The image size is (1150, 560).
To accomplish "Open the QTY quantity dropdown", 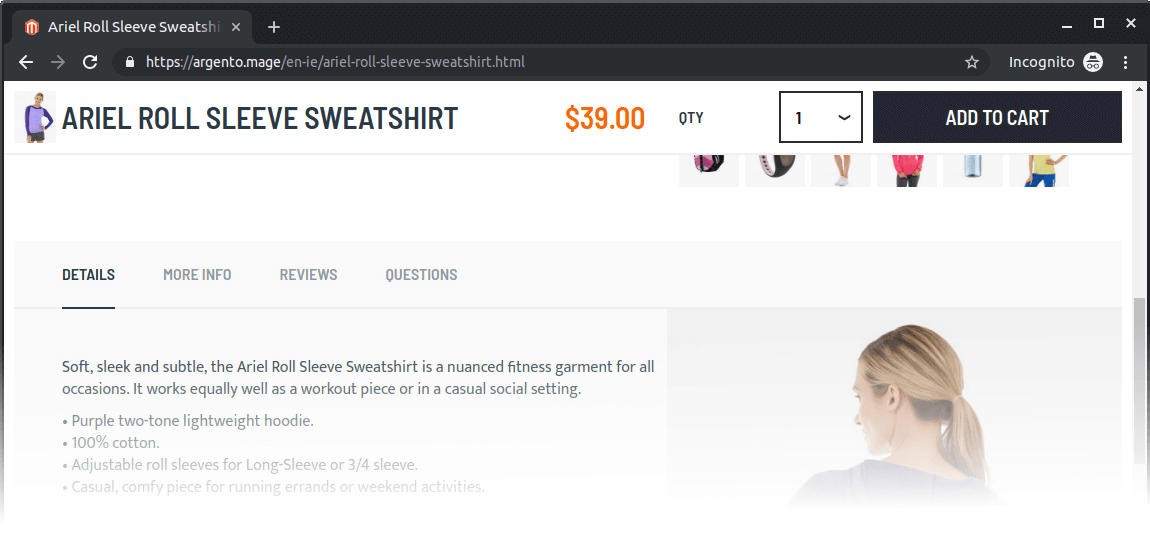I will coord(821,117).
